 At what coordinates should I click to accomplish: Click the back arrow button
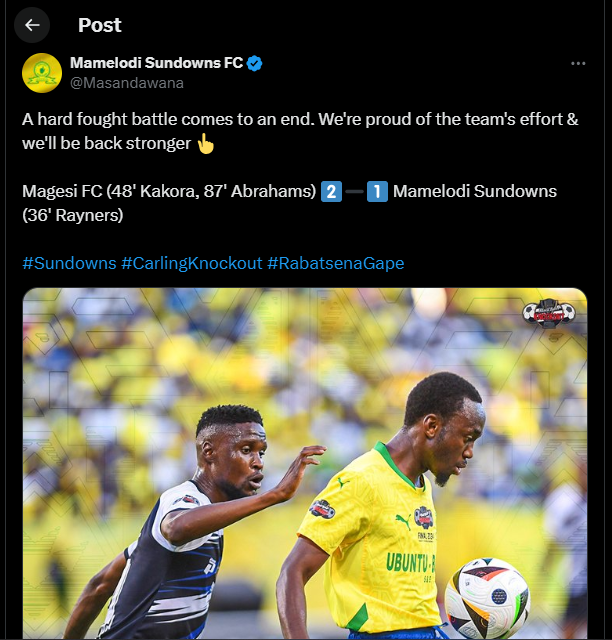coord(33,25)
